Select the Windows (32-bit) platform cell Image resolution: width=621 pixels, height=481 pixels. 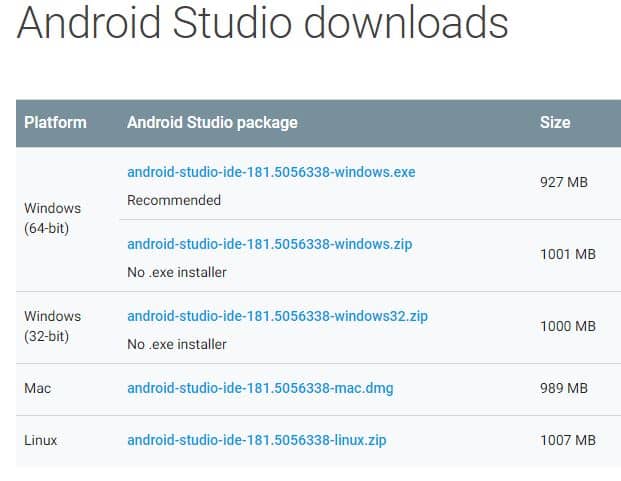52,326
